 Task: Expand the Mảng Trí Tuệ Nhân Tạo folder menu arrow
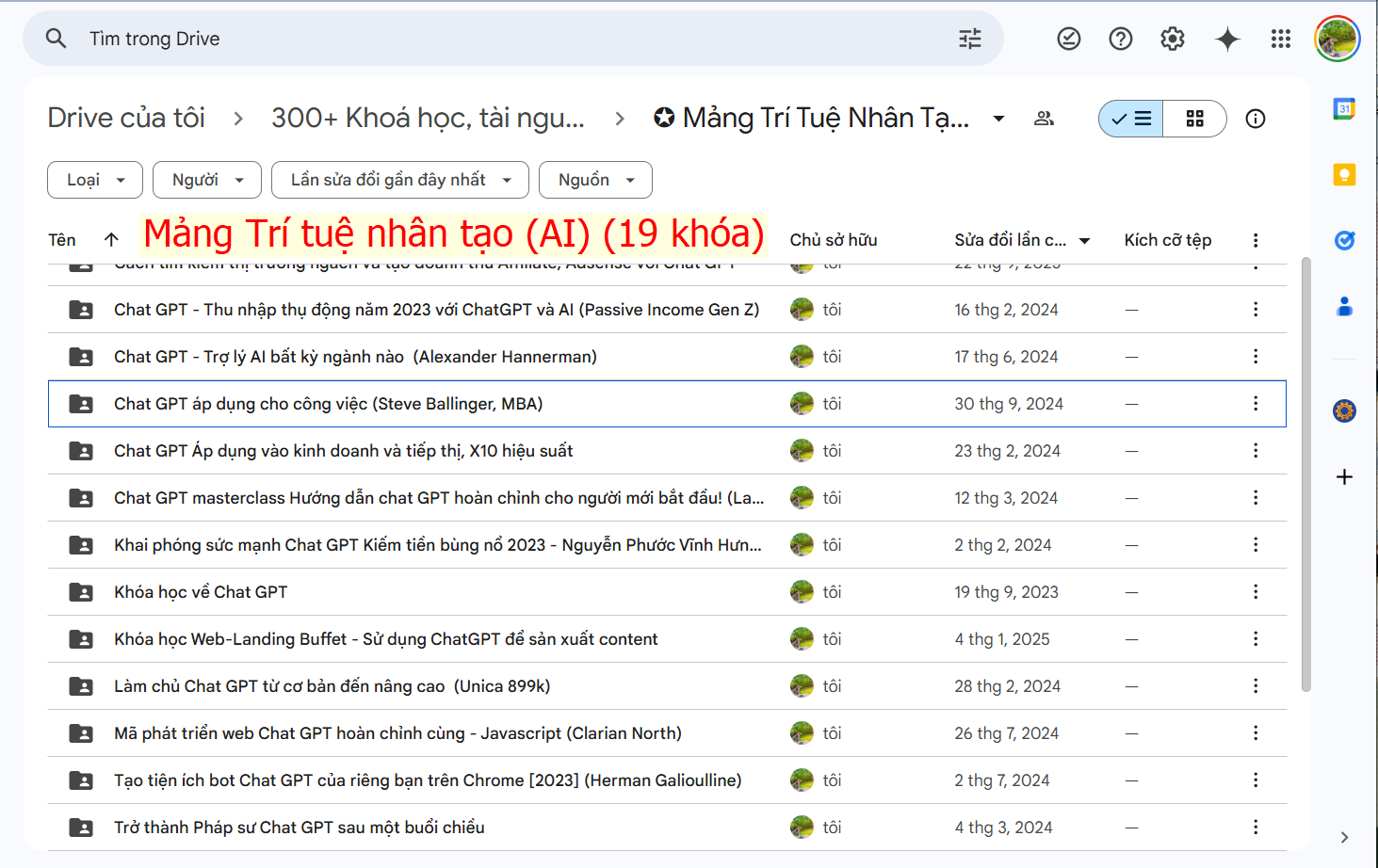(998, 119)
